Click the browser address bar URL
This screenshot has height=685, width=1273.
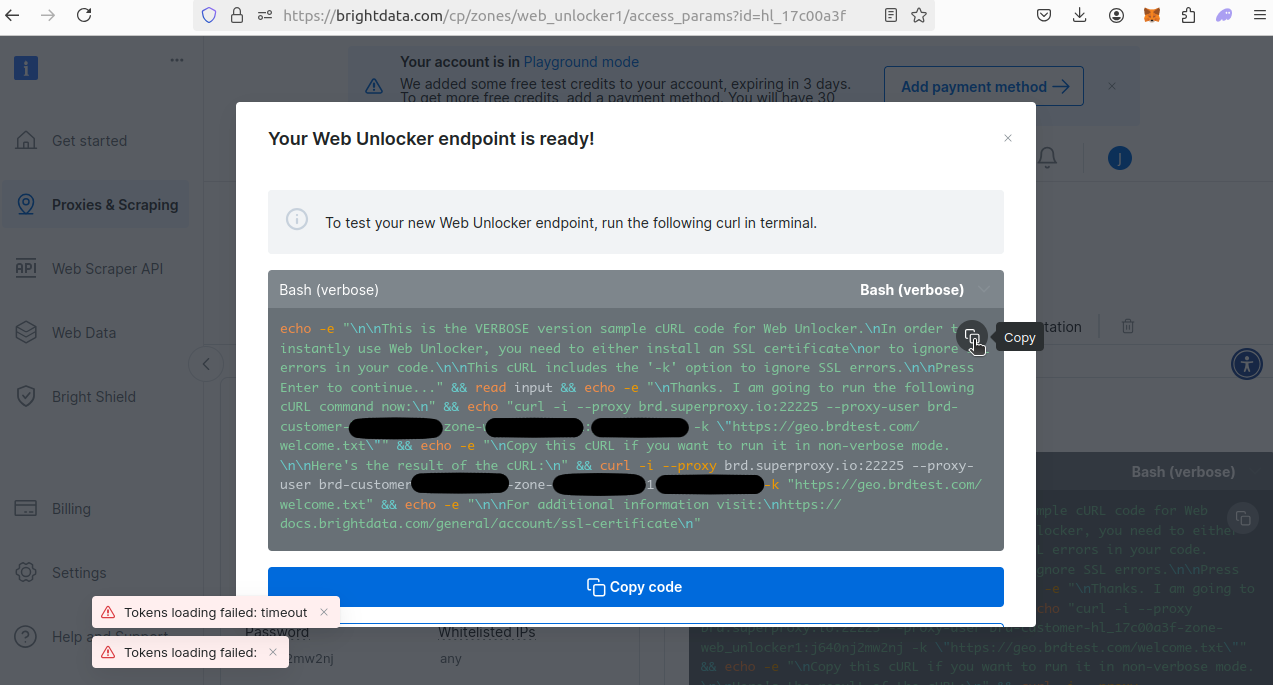(564, 15)
